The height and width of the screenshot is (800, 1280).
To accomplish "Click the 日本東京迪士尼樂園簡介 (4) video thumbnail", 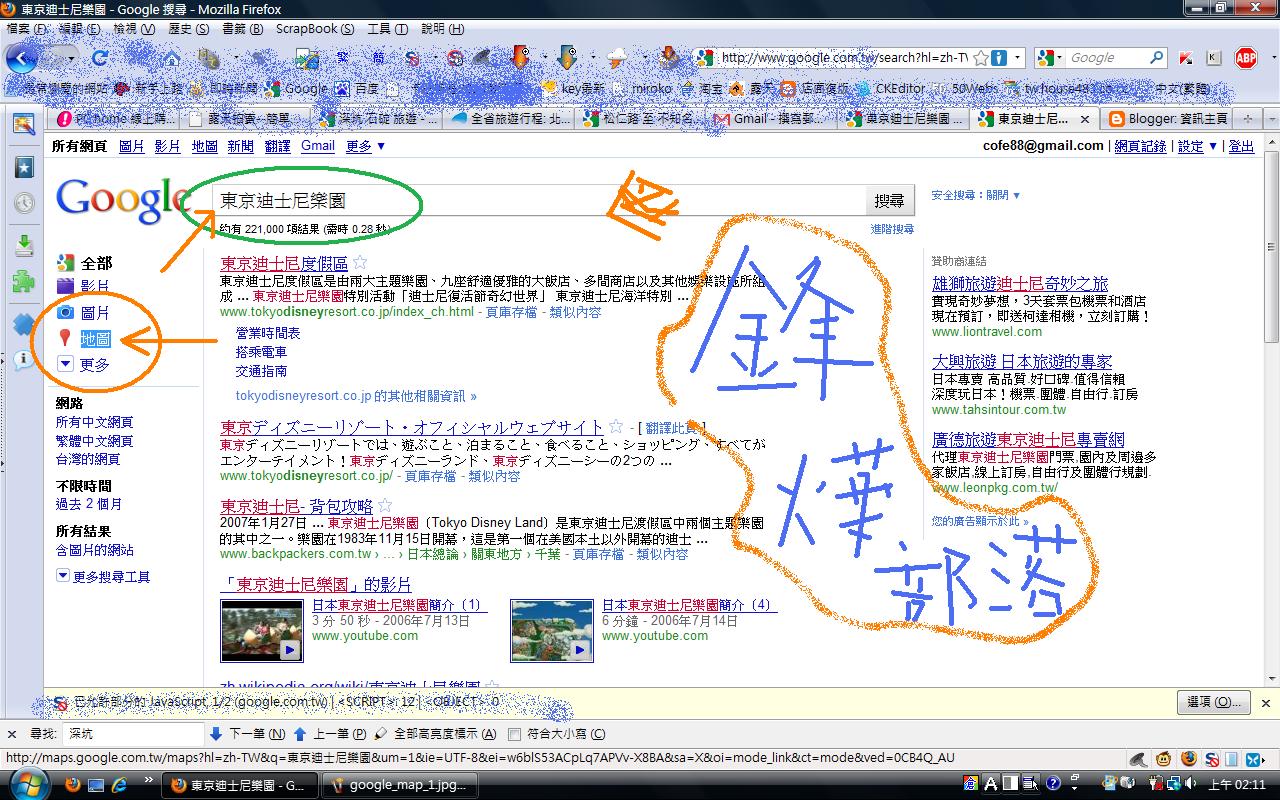I will click(551, 631).
